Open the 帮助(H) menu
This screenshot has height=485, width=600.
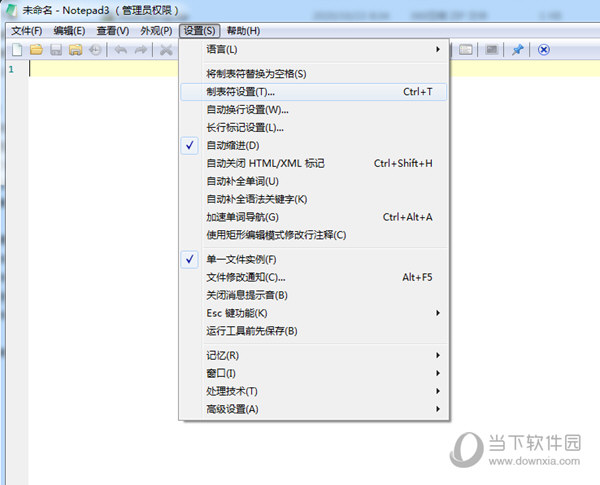click(243, 31)
